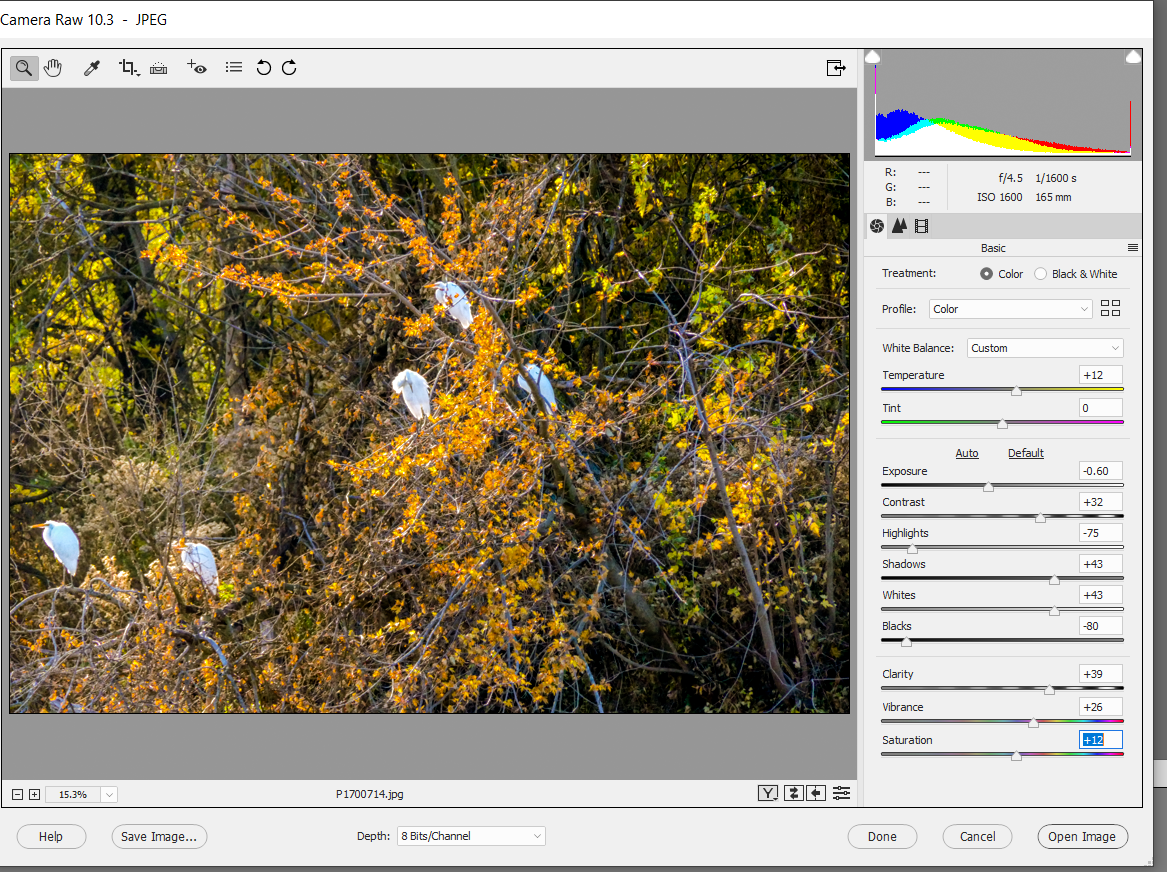This screenshot has width=1167, height=872.
Task: Select the Straighten tool
Action: (158, 68)
